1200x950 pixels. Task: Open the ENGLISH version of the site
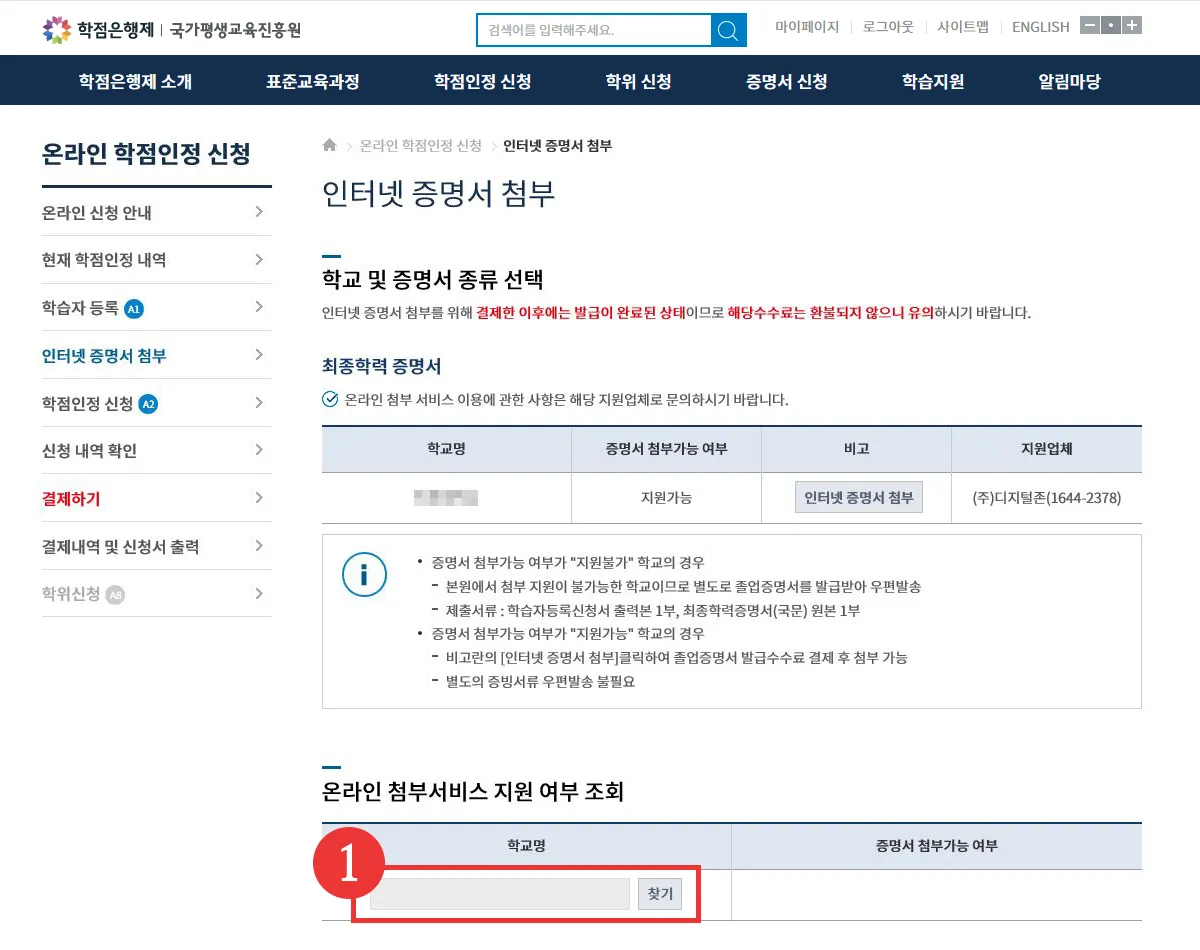[1040, 27]
